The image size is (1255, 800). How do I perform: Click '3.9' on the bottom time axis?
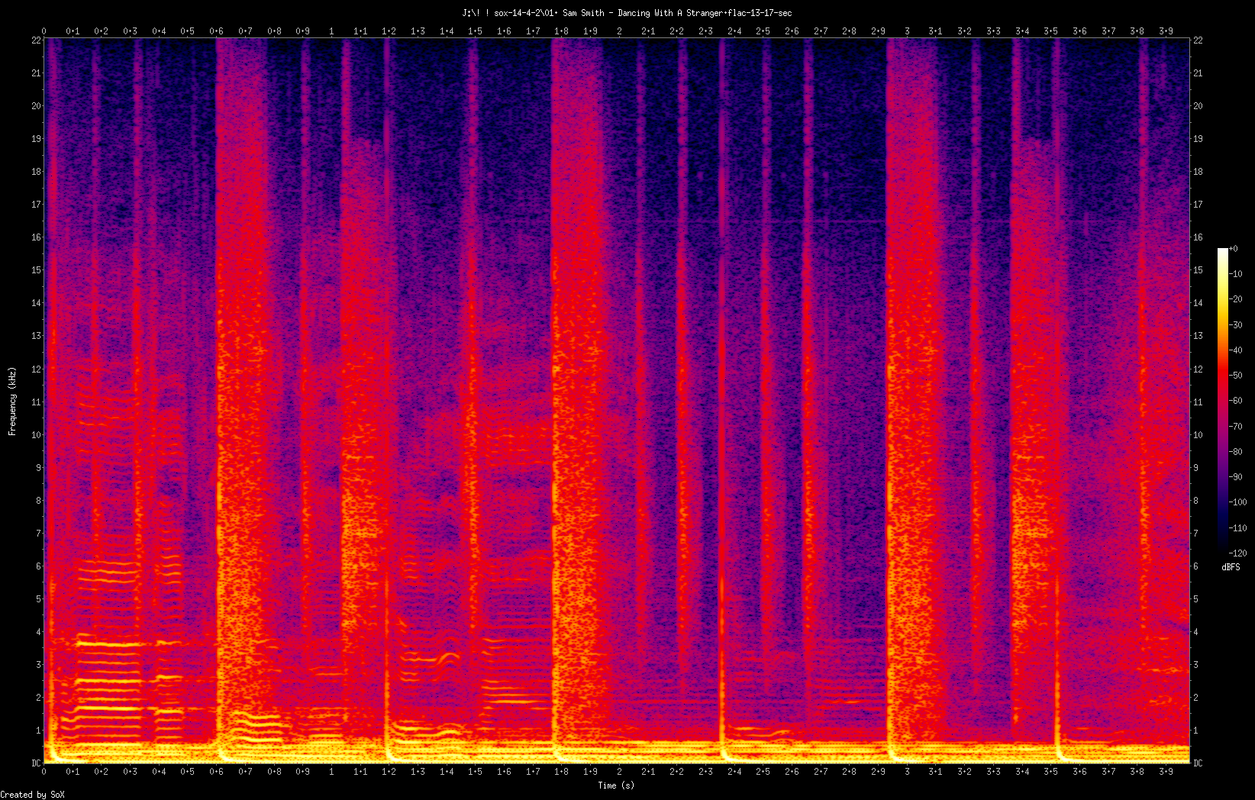pyautogui.click(x=1165, y=773)
